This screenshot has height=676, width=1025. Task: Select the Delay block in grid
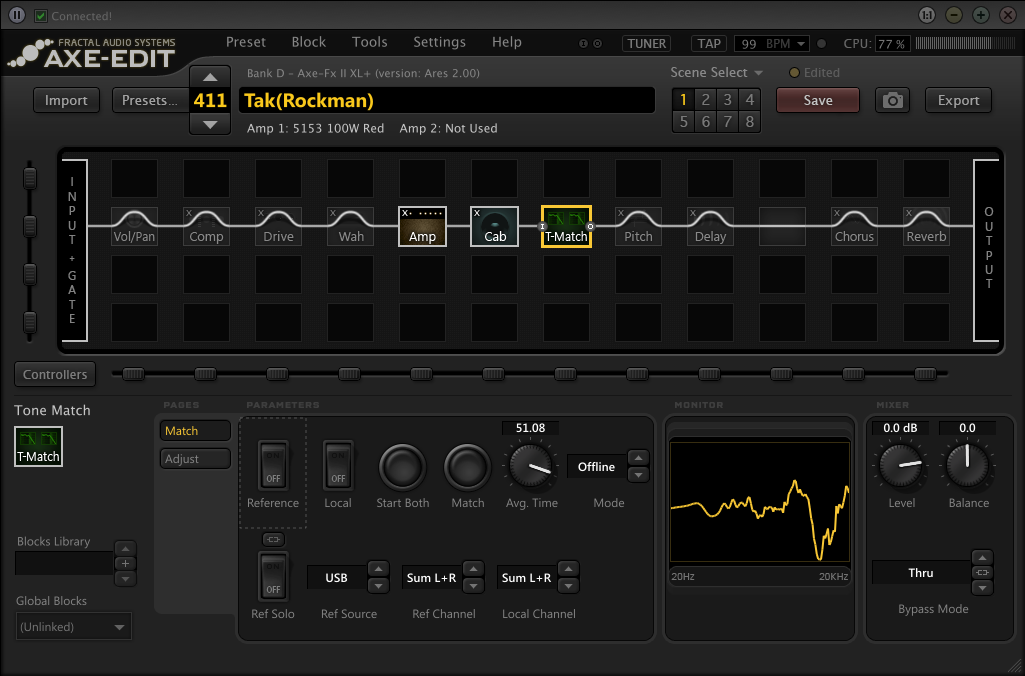(710, 226)
